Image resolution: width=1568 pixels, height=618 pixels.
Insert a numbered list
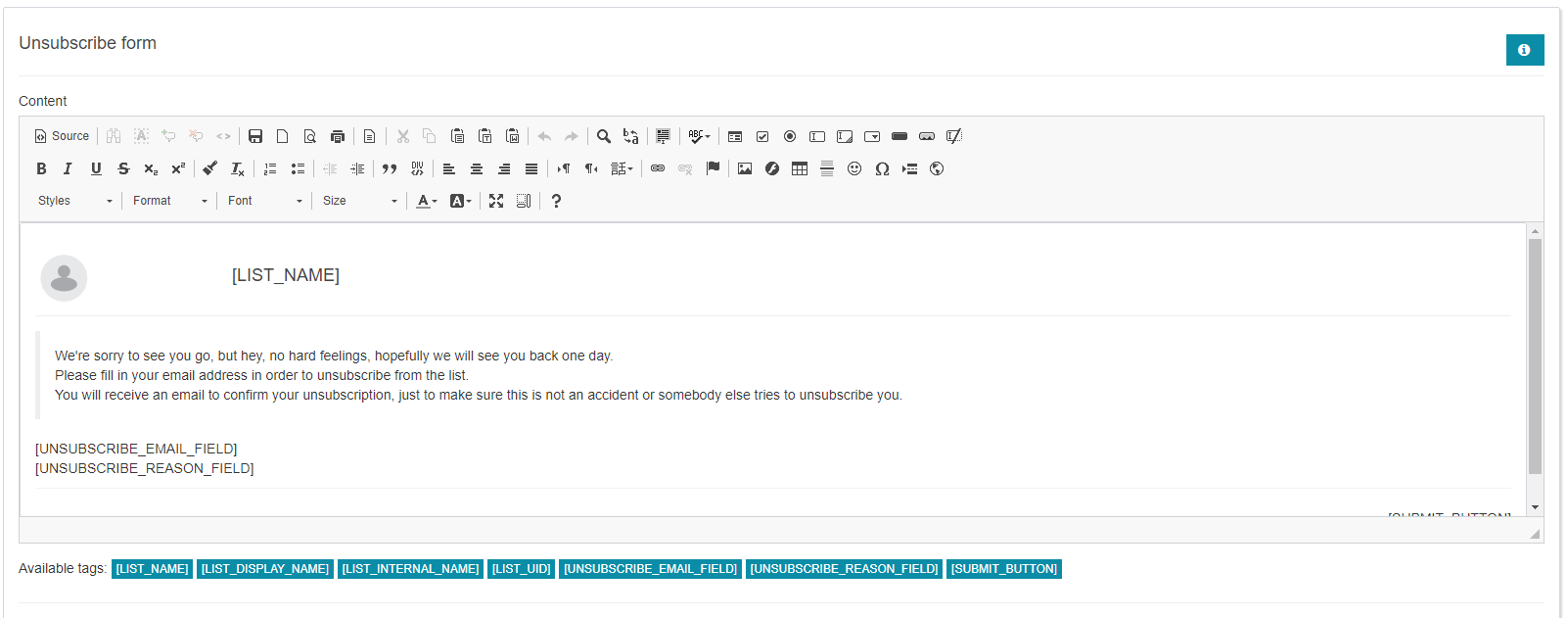click(x=270, y=168)
